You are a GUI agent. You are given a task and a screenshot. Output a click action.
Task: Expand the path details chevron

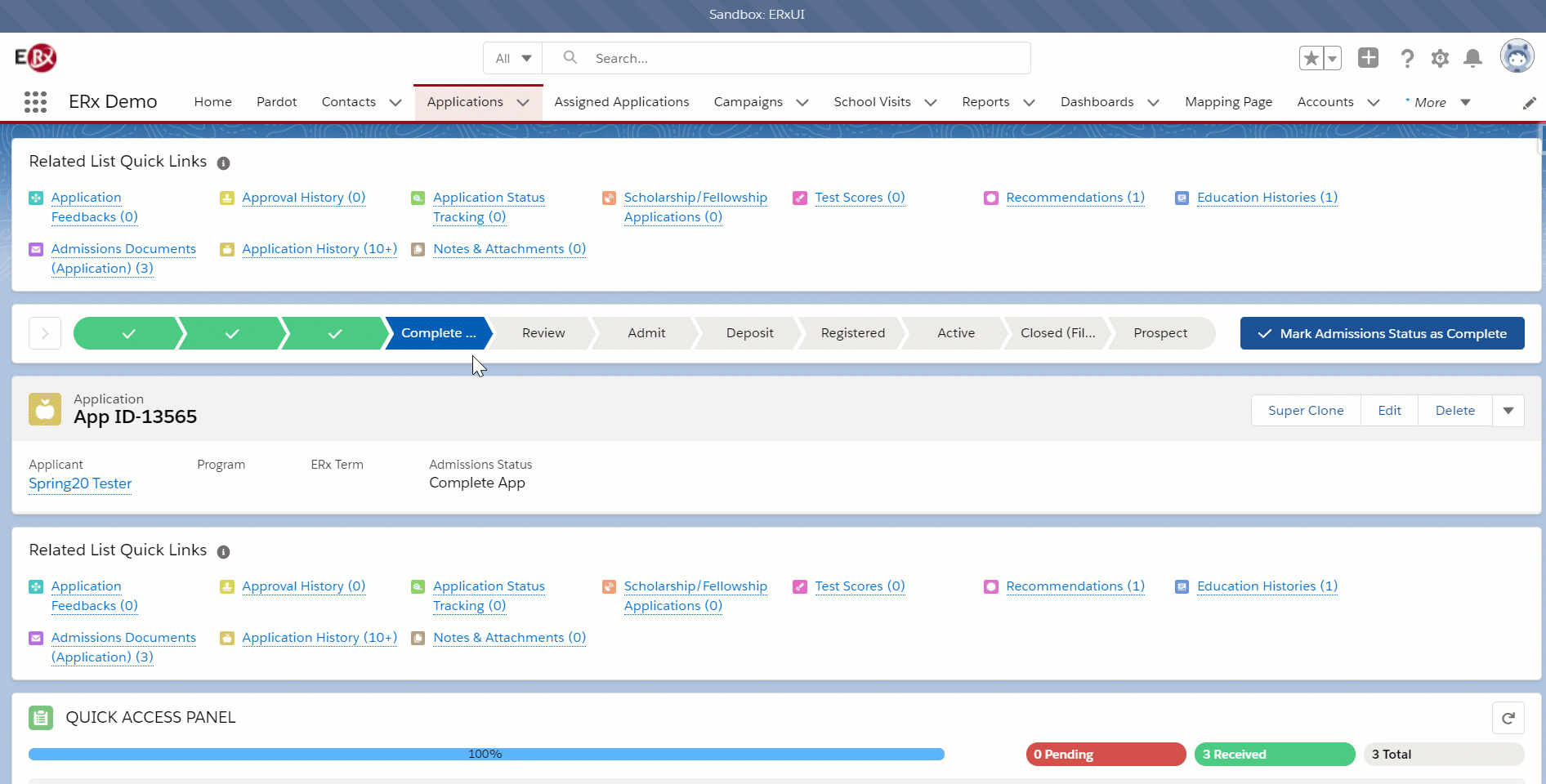pyautogui.click(x=45, y=333)
